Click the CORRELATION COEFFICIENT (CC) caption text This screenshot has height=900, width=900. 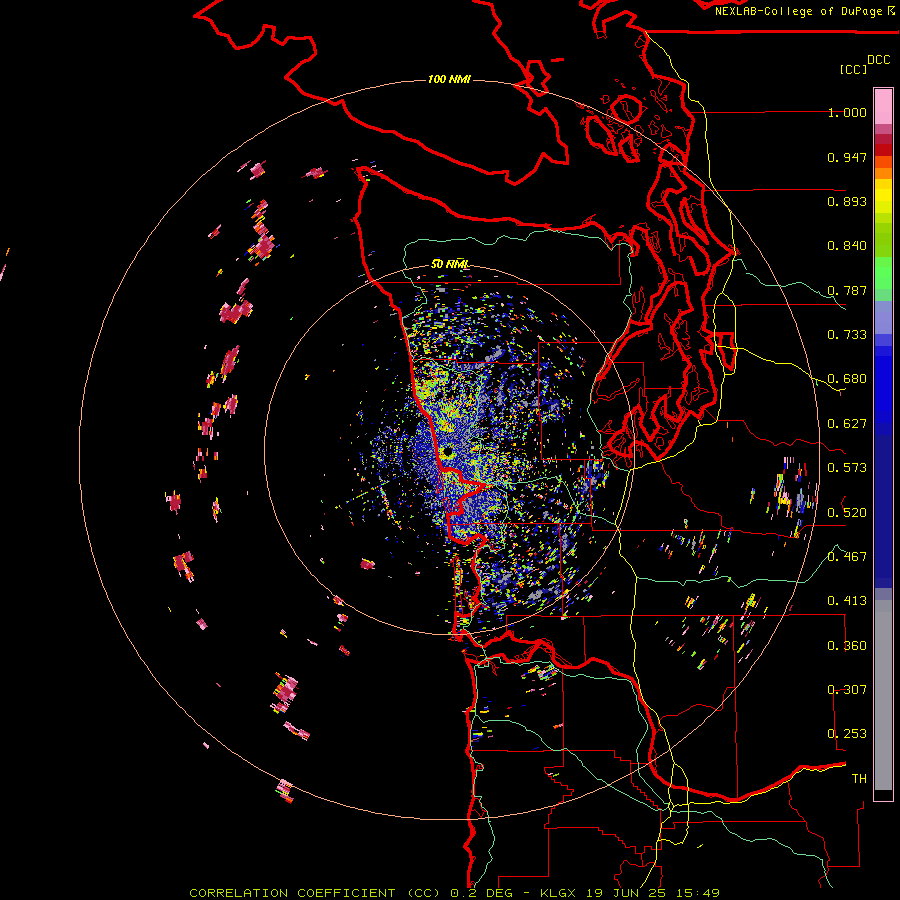coord(315,893)
